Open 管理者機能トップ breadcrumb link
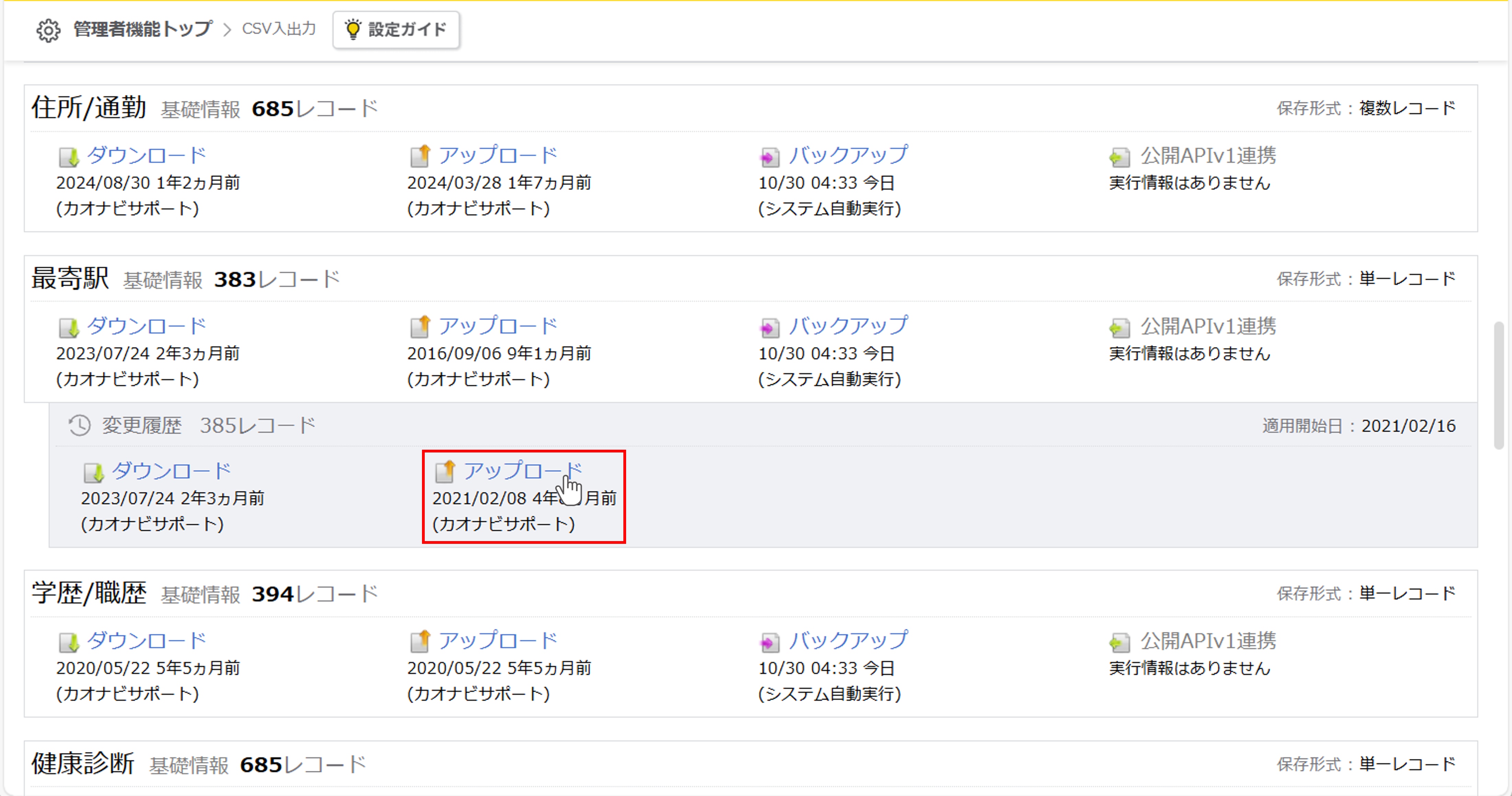Screen dimensions: 1512x796 pos(143,29)
